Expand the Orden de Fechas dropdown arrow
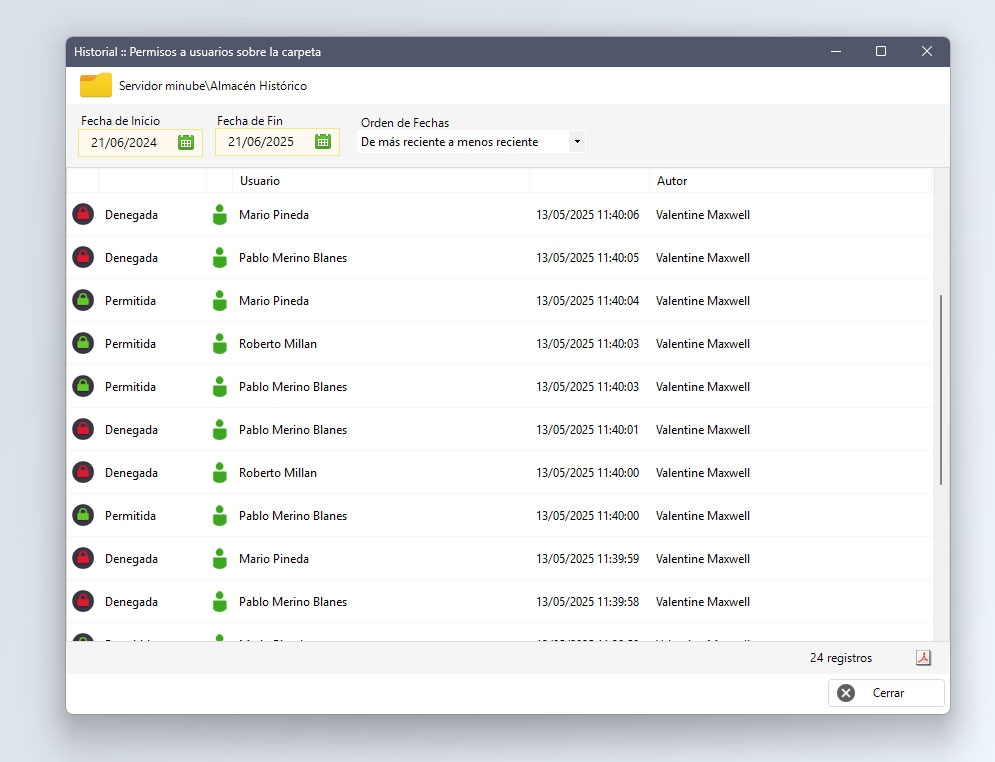The height and width of the screenshot is (762, 995). click(577, 141)
